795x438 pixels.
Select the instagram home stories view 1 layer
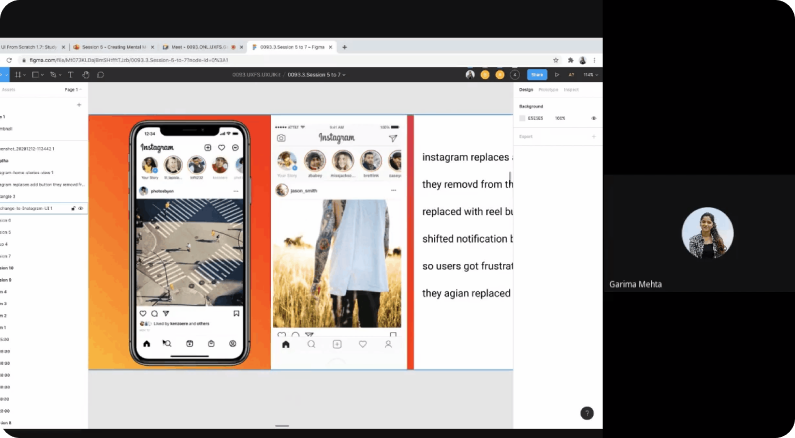[x=44, y=173]
